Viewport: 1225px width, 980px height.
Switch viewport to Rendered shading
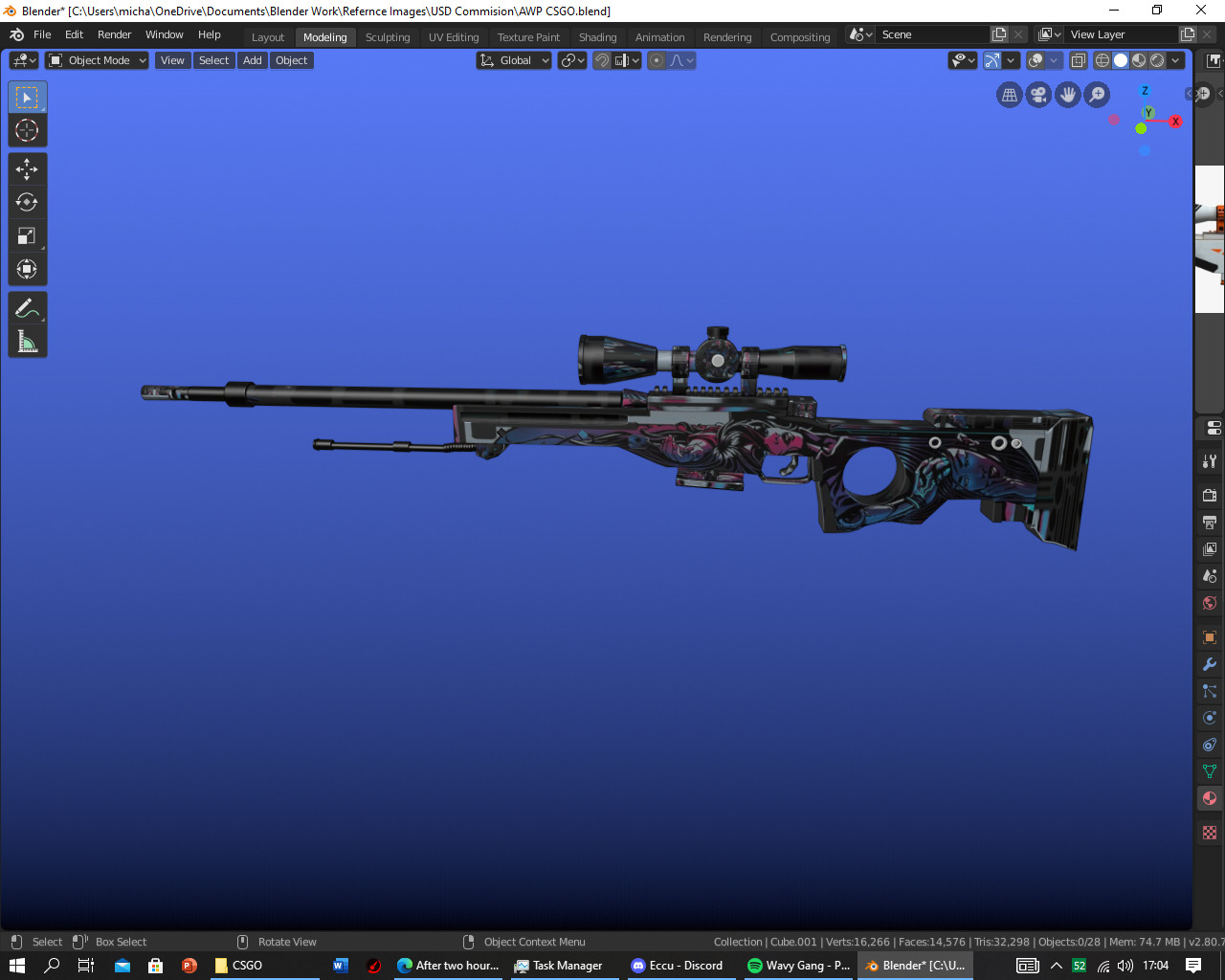click(x=1154, y=60)
